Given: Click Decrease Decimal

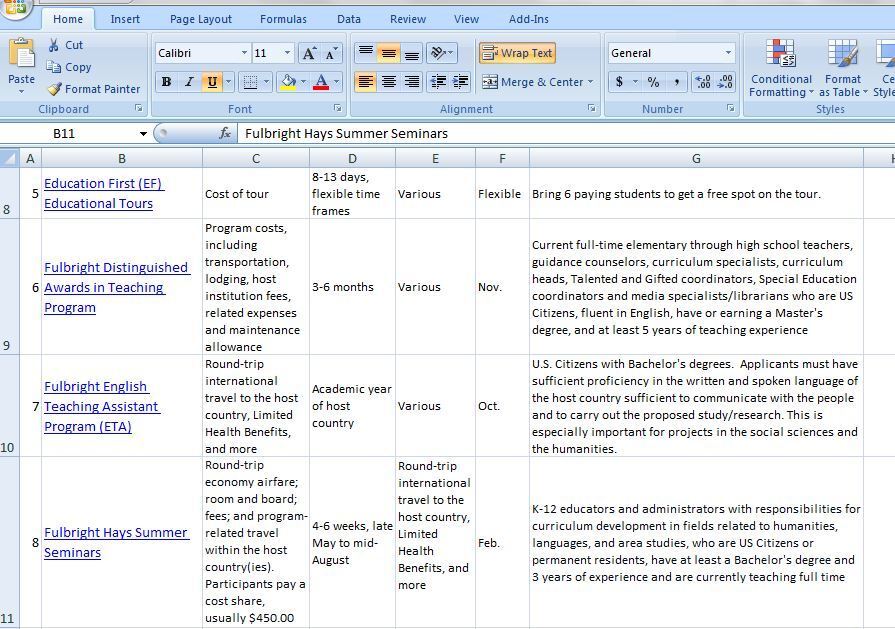Looking at the screenshot, I should pos(725,82).
